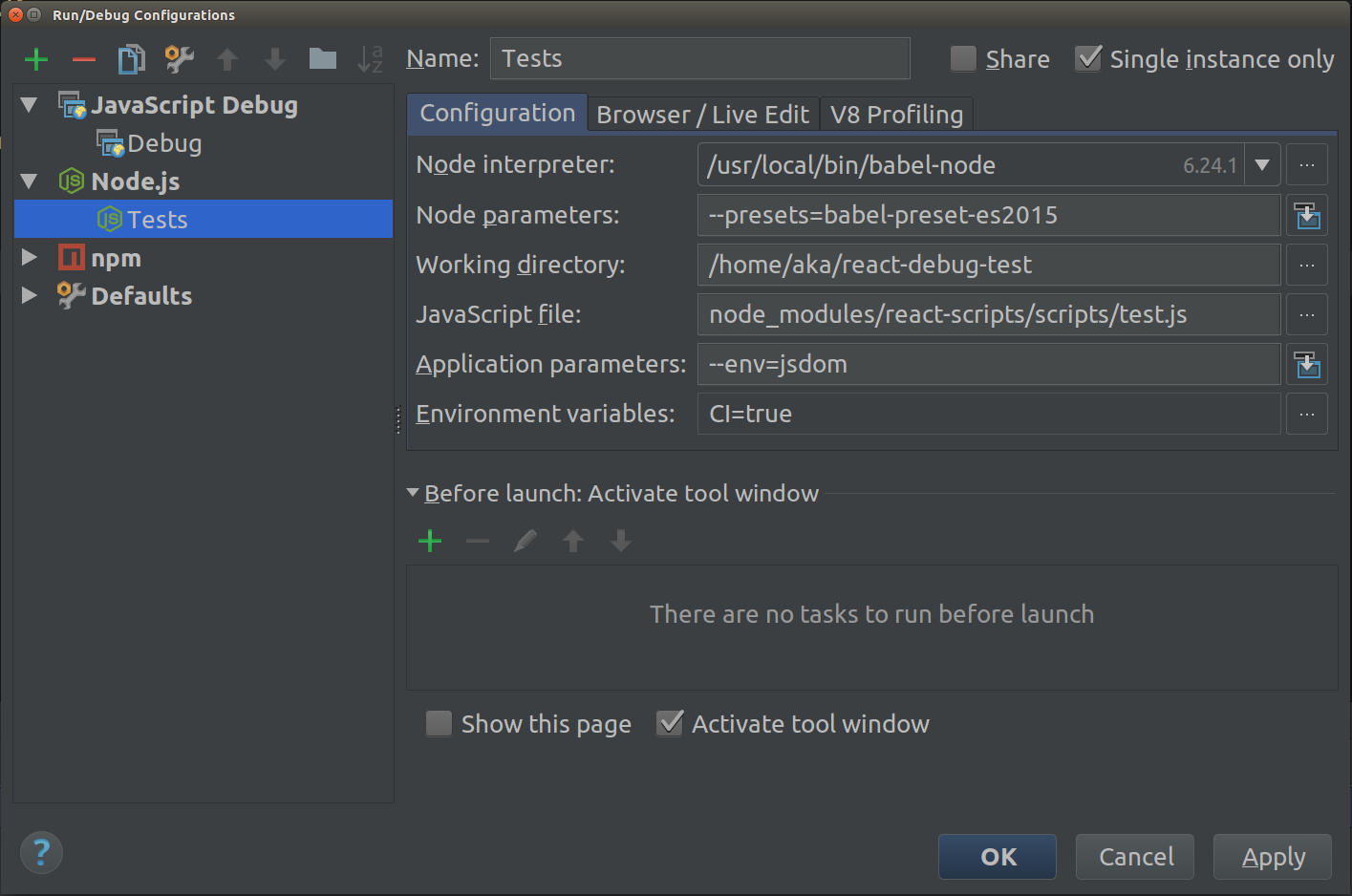Expand the npm tree node
The image size is (1352, 896).
[x=30, y=258]
